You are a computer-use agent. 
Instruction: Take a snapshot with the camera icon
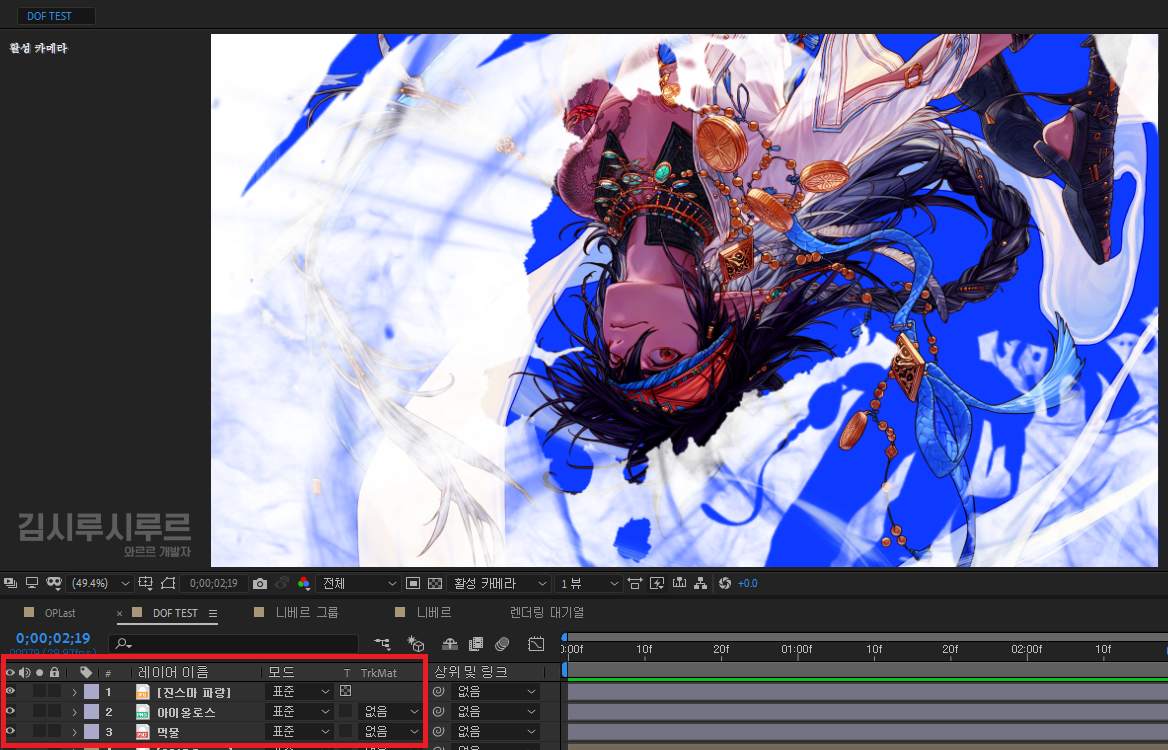tap(259, 583)
